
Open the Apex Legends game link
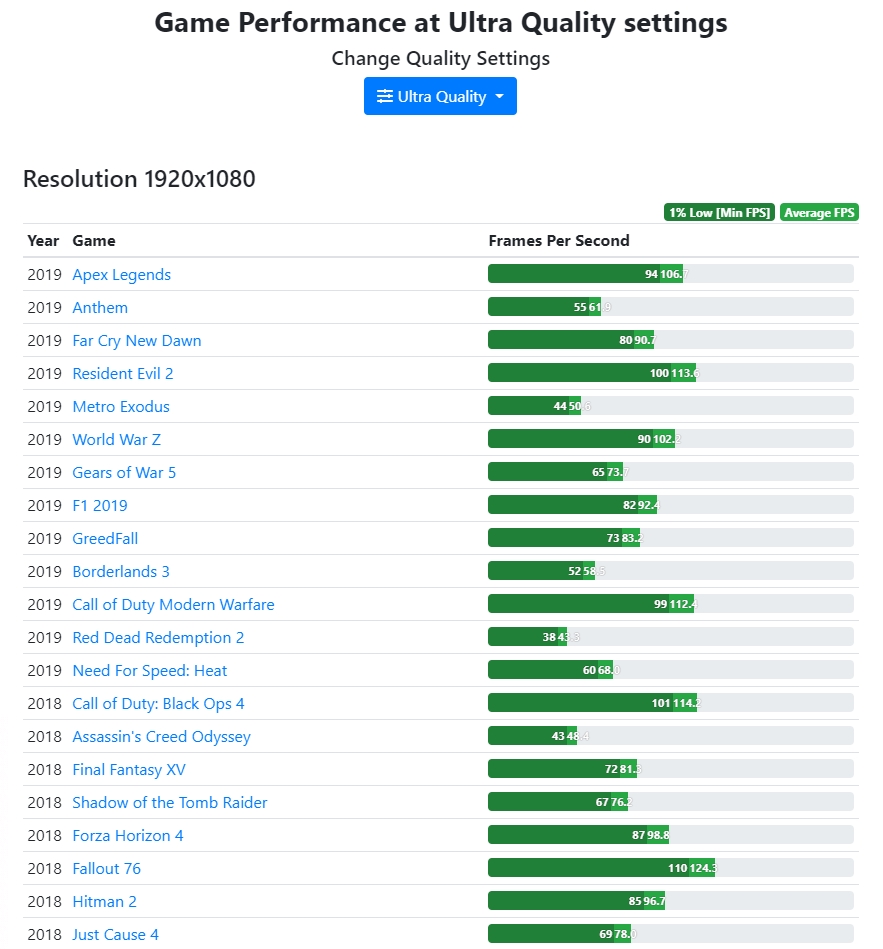(x=122, y=275)
